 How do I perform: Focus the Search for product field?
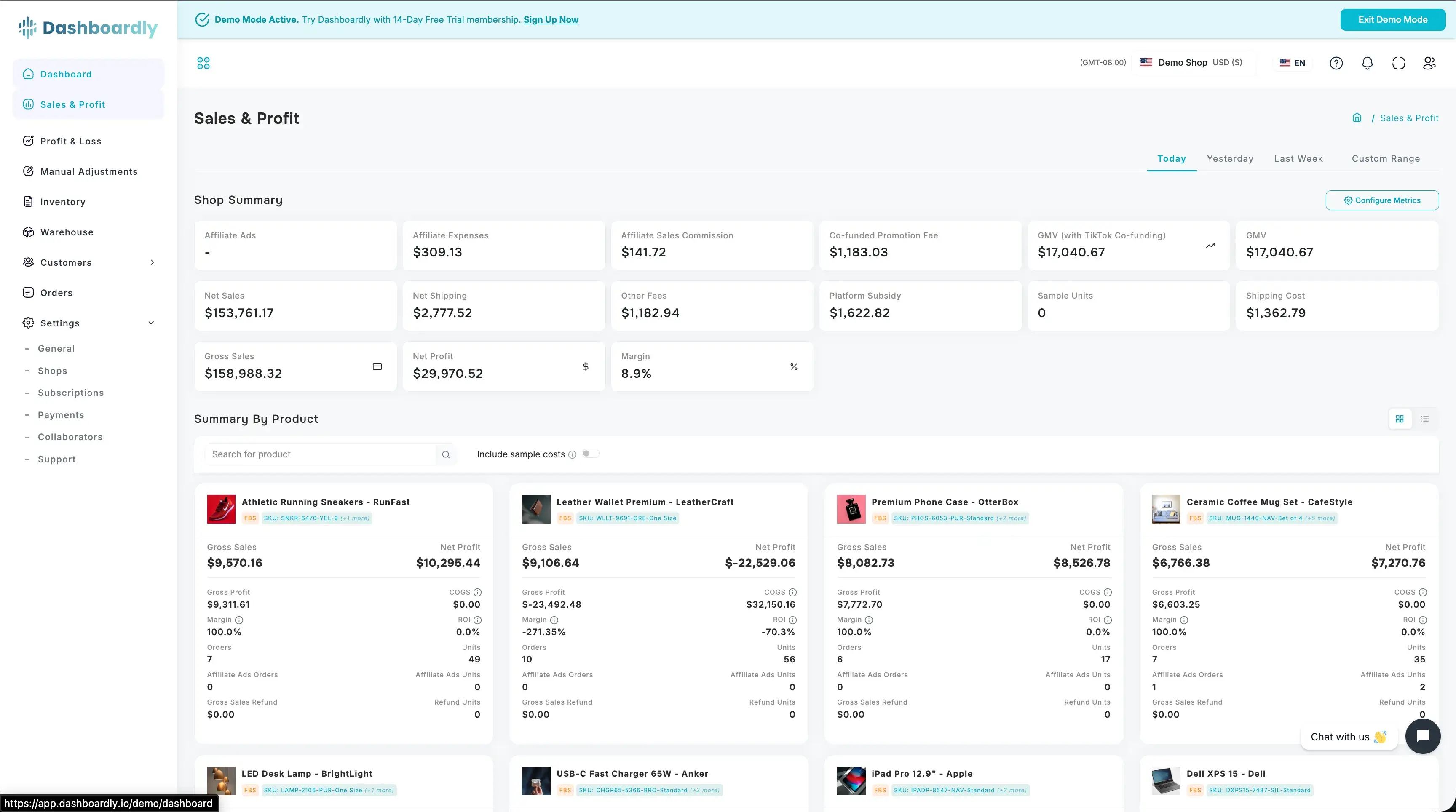(322, 454)
